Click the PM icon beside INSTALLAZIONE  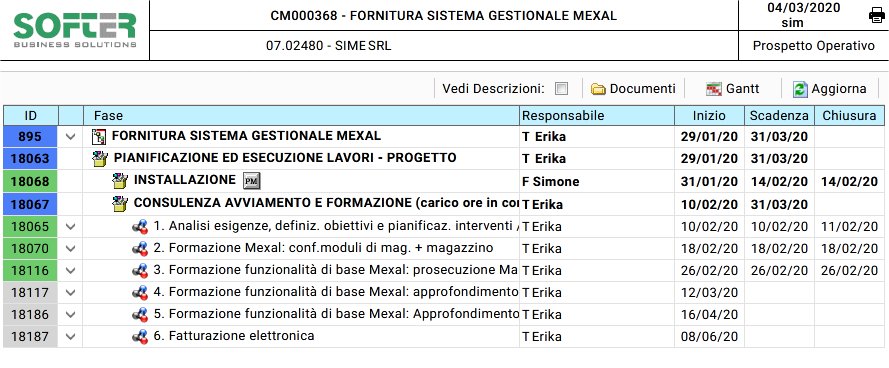251,181
